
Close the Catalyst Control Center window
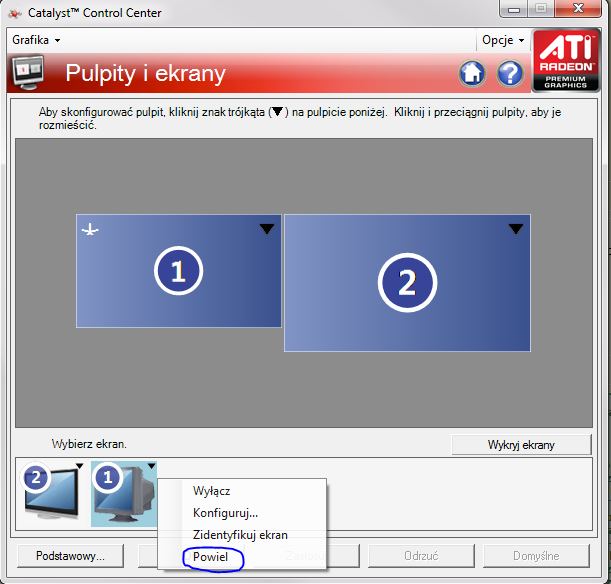(x=578, y=9)
